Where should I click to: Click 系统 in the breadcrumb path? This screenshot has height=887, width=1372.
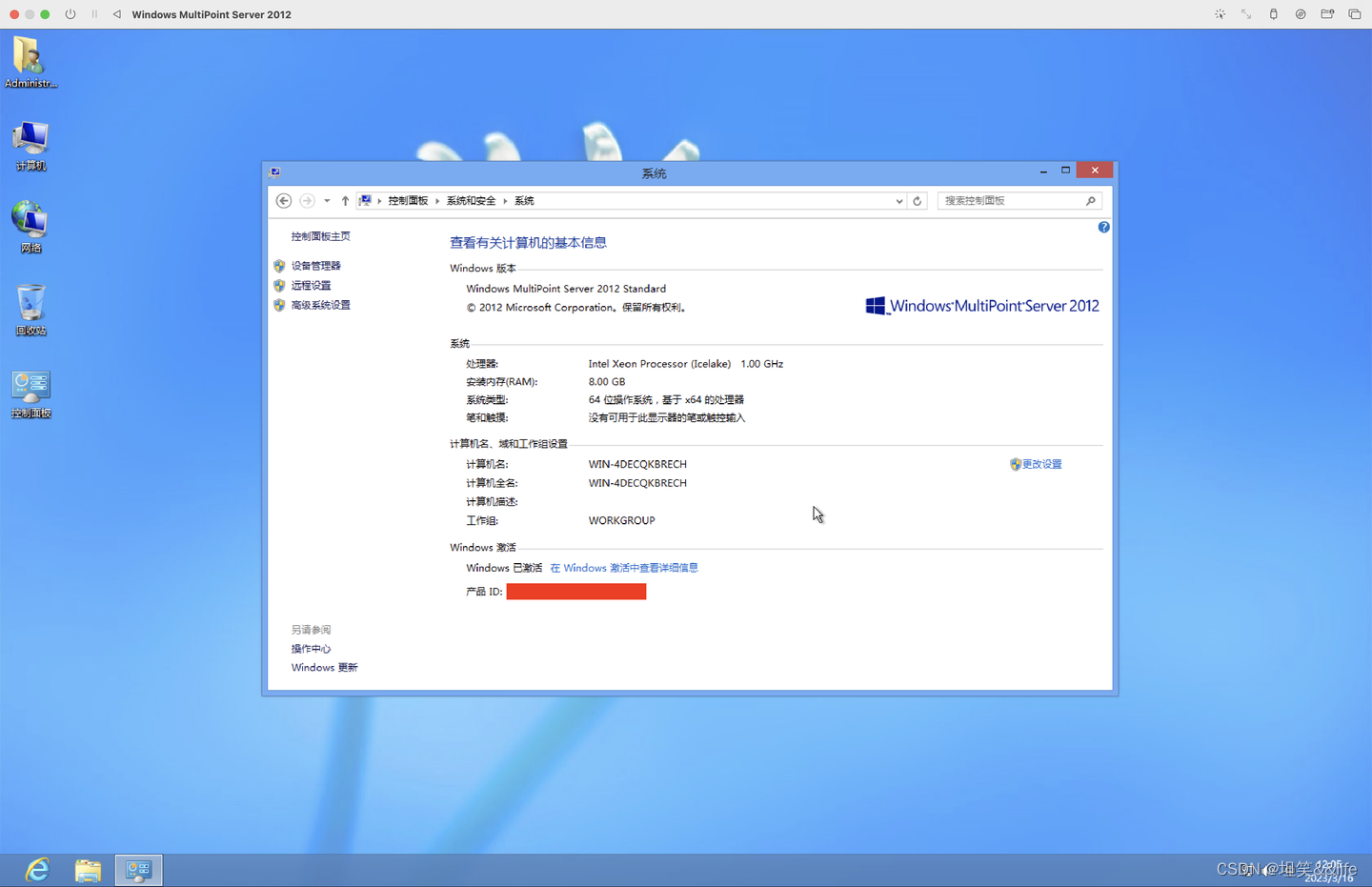(x=524, y=201)
